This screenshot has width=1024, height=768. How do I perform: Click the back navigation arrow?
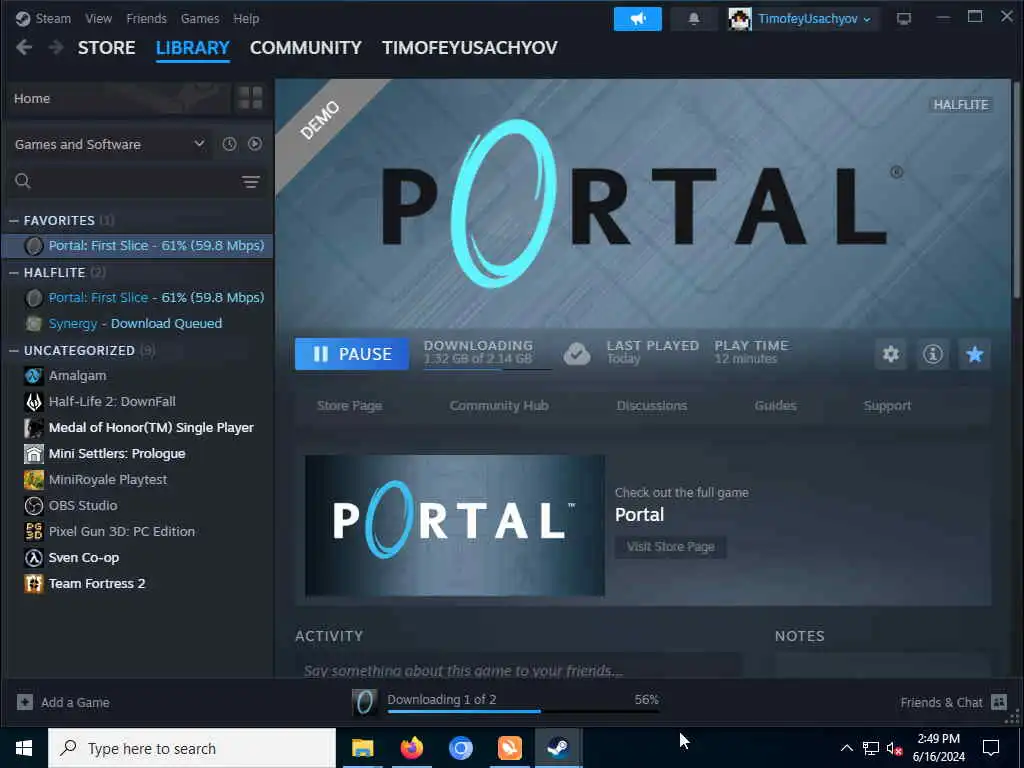point(24,48)
